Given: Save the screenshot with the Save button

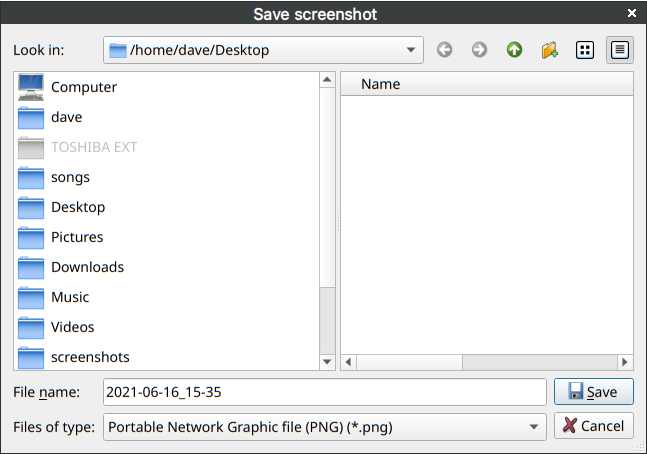Looking at the screenshot, I should (593, 392).
